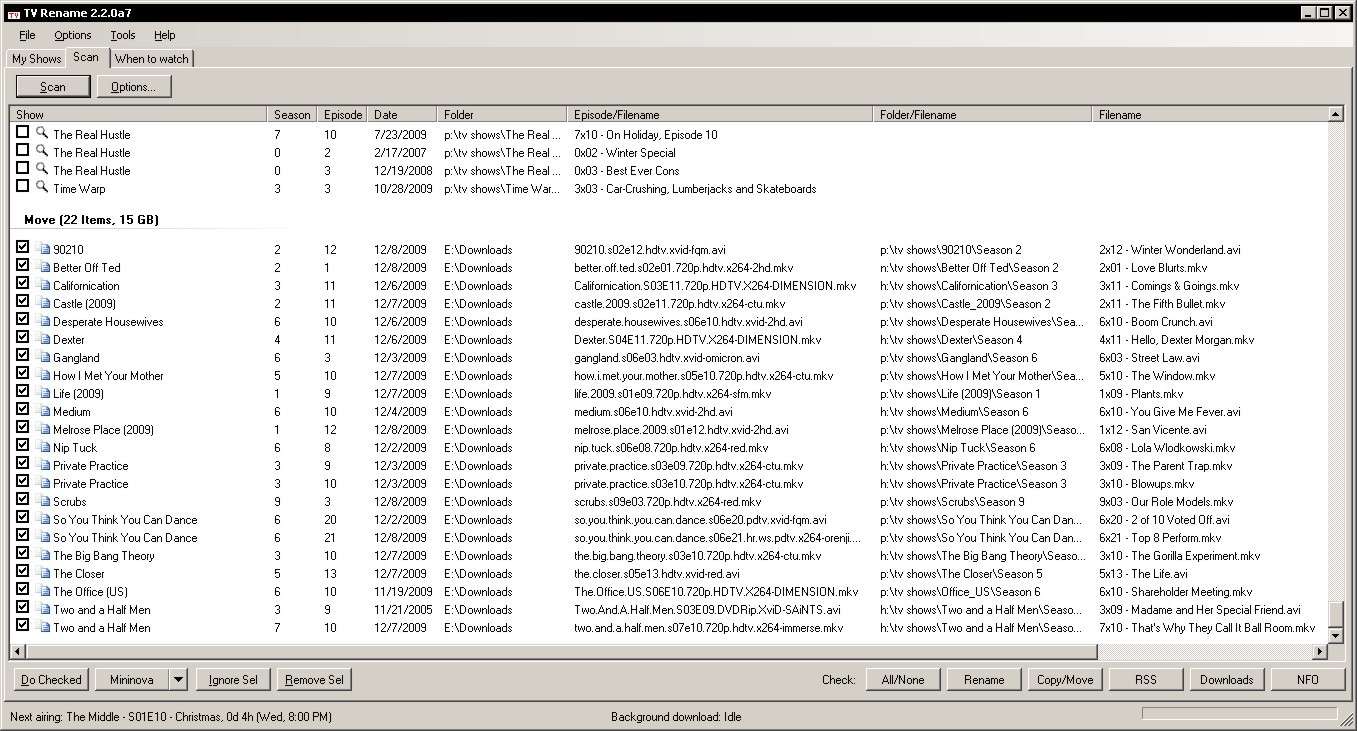
Task: Click the TV Rename title bar app icon
Action: click(x=13, y=13)
